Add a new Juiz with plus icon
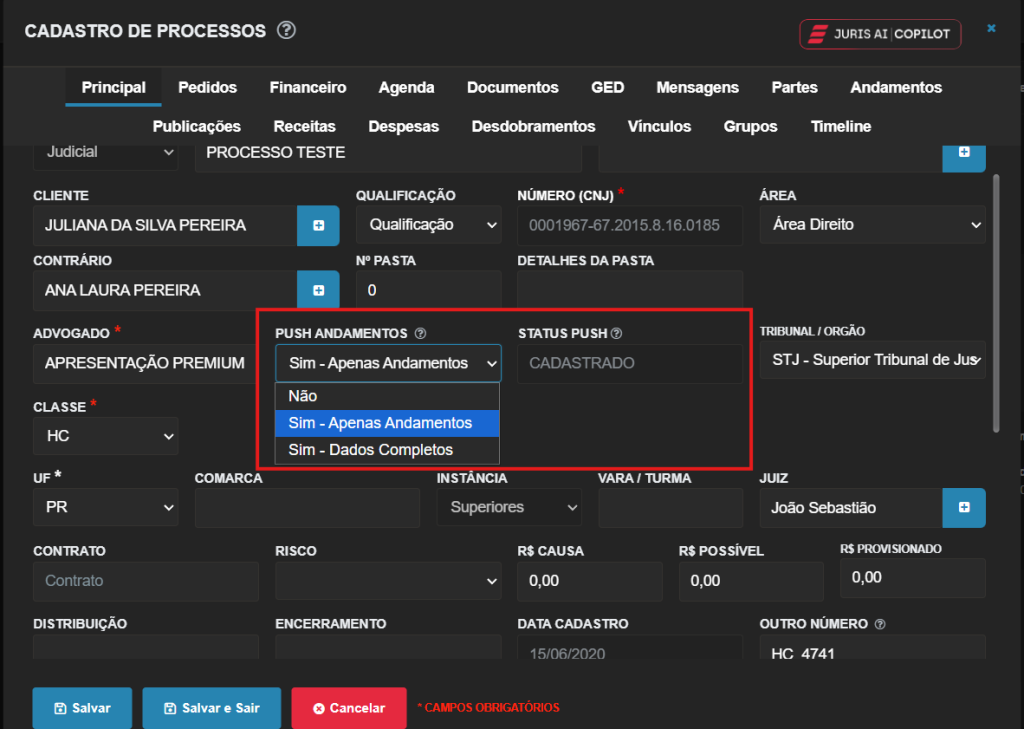The height and width of the screenshot is (729, 1024). tap(963, 508)
